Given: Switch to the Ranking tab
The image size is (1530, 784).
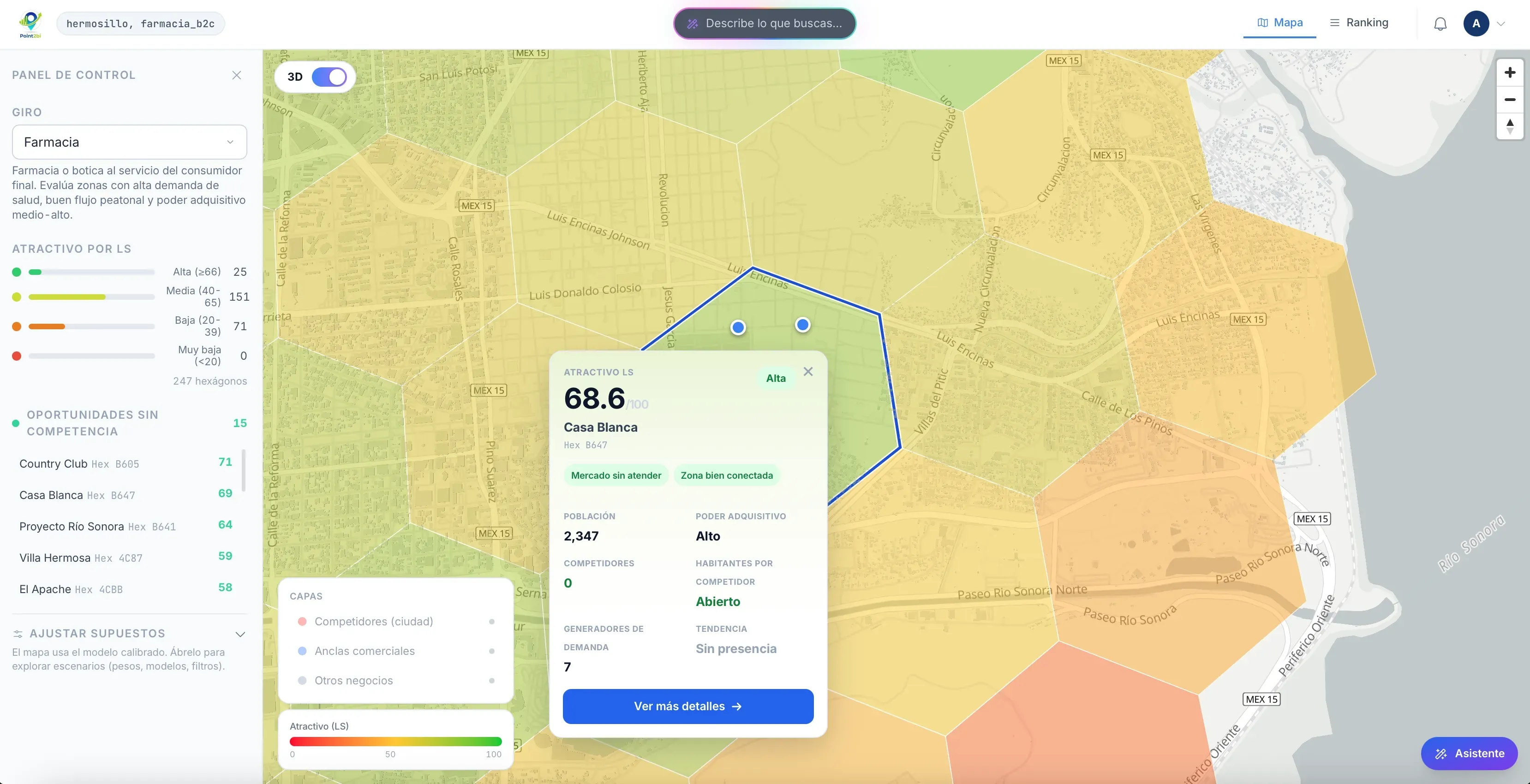Looking at the screenshot, I should point(1359,23).
